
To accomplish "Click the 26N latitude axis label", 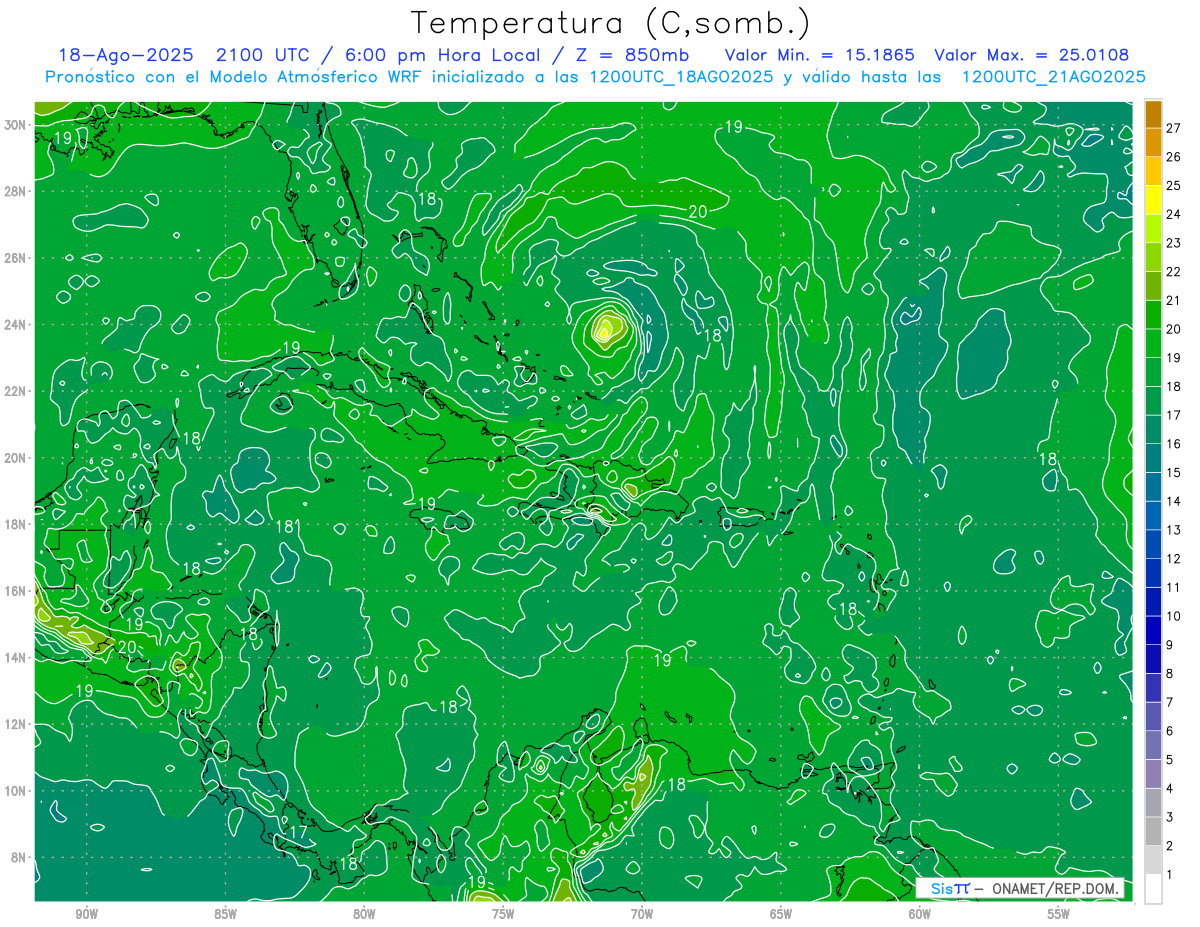I will pyautogui.click(x=15, y=258).
